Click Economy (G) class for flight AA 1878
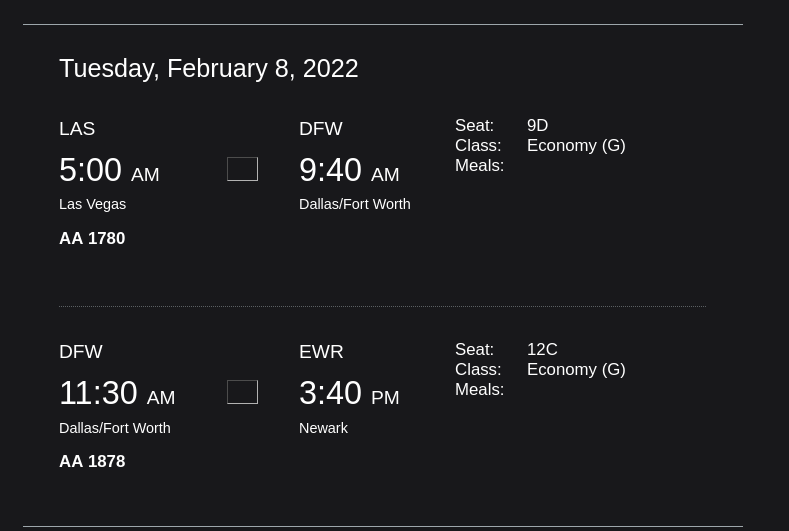789x531 pixels. [576, 369]
